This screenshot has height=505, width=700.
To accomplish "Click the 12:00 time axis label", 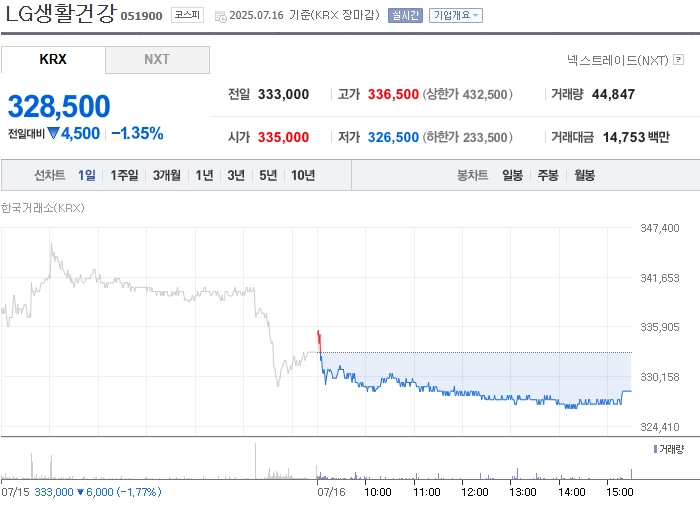I will point(475,492).
